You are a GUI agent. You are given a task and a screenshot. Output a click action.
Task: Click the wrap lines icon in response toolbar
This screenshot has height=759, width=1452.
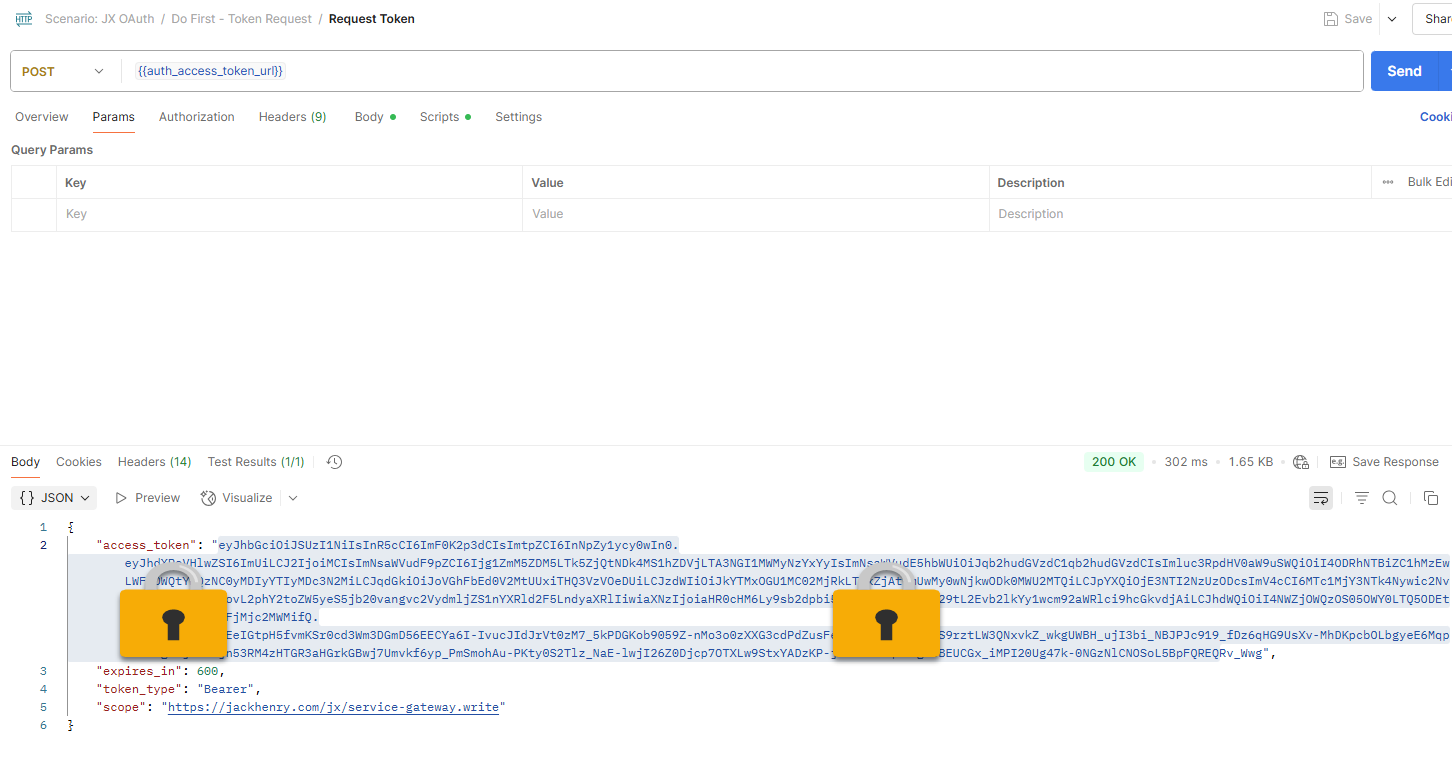[1320, 497]
